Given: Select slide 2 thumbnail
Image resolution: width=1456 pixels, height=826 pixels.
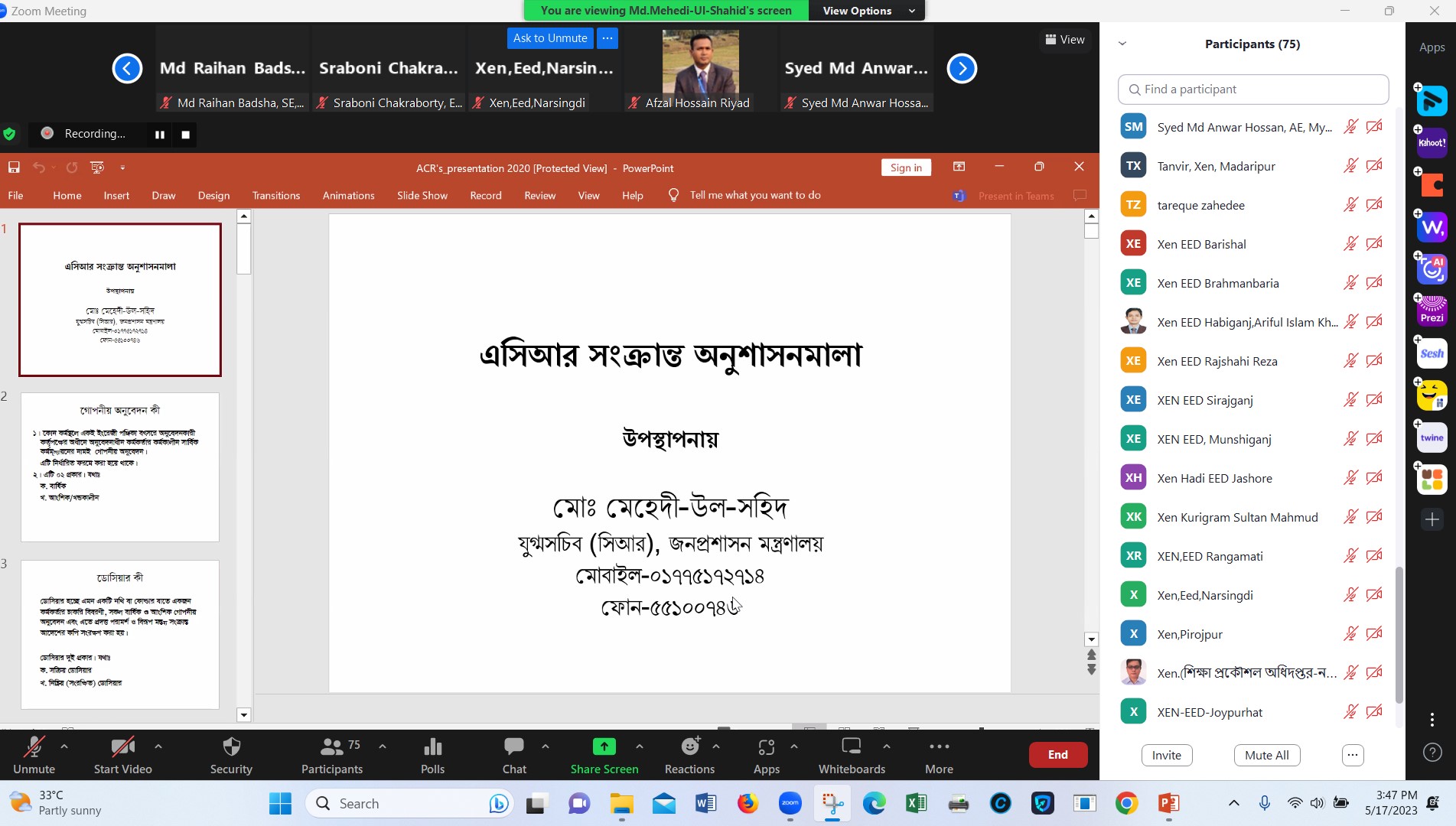Looking at the screenshot, I should (x=120, y=467).
